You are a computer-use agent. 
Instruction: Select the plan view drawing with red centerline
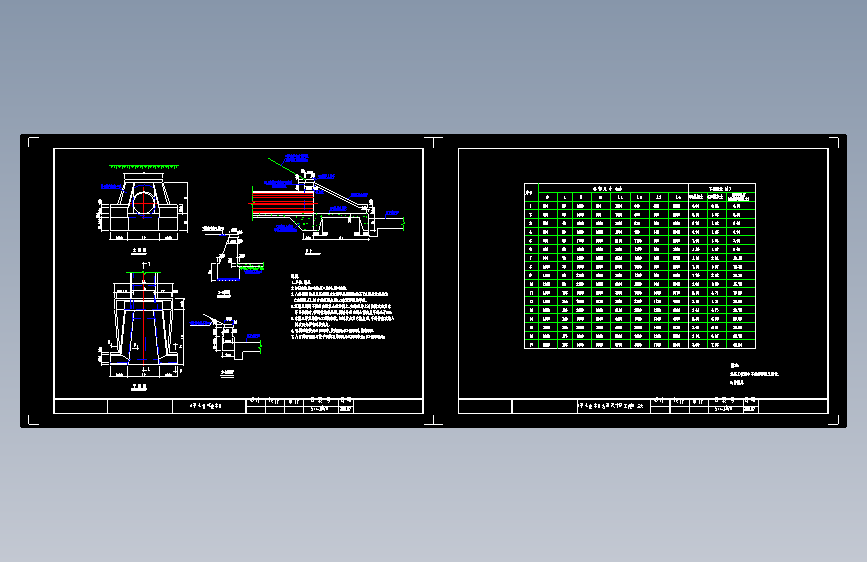point(142,322)
